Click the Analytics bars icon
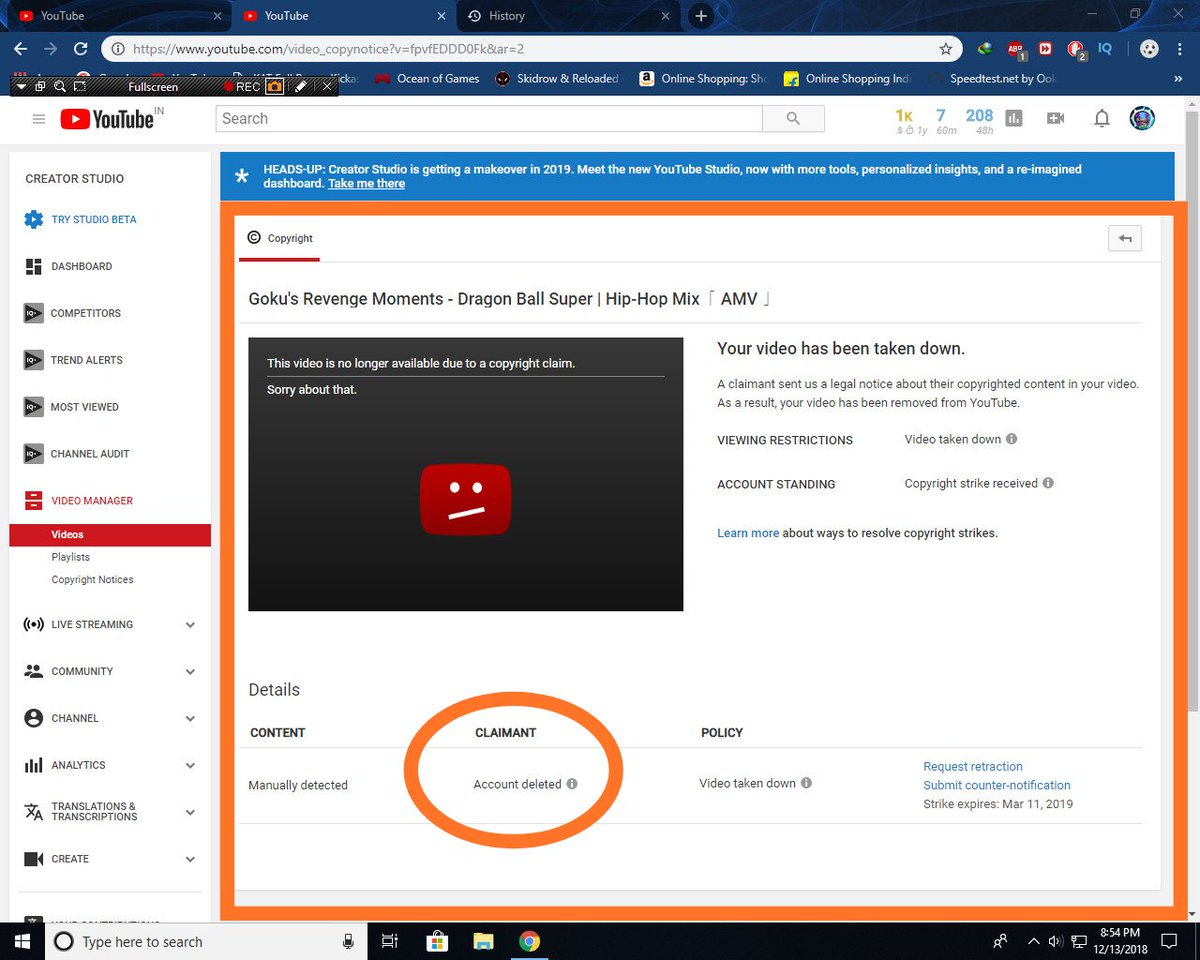 click(33, 765)
